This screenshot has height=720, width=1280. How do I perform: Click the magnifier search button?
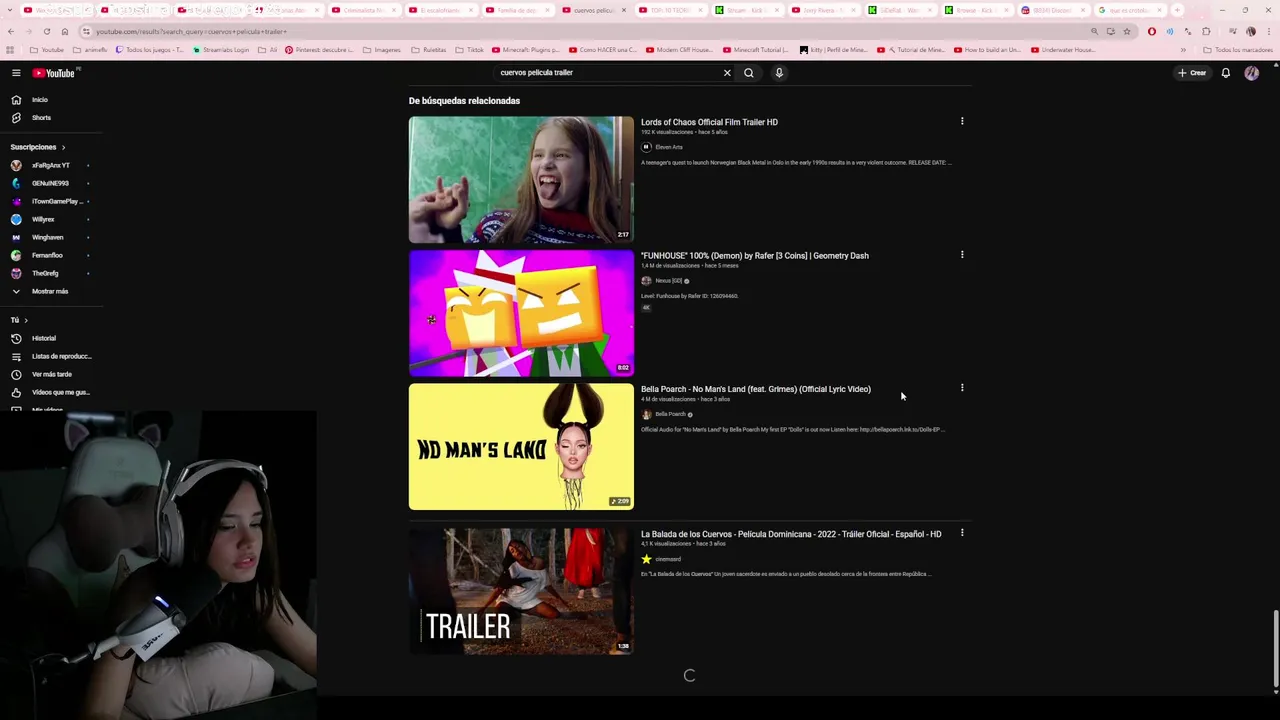(x=749, y=73)
